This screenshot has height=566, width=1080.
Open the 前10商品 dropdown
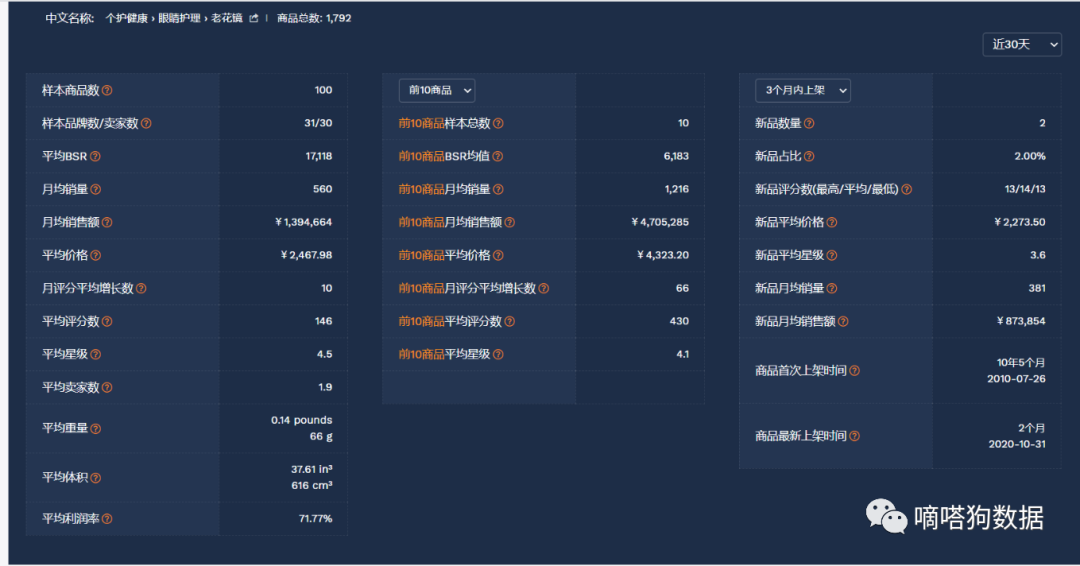point(437,90)
